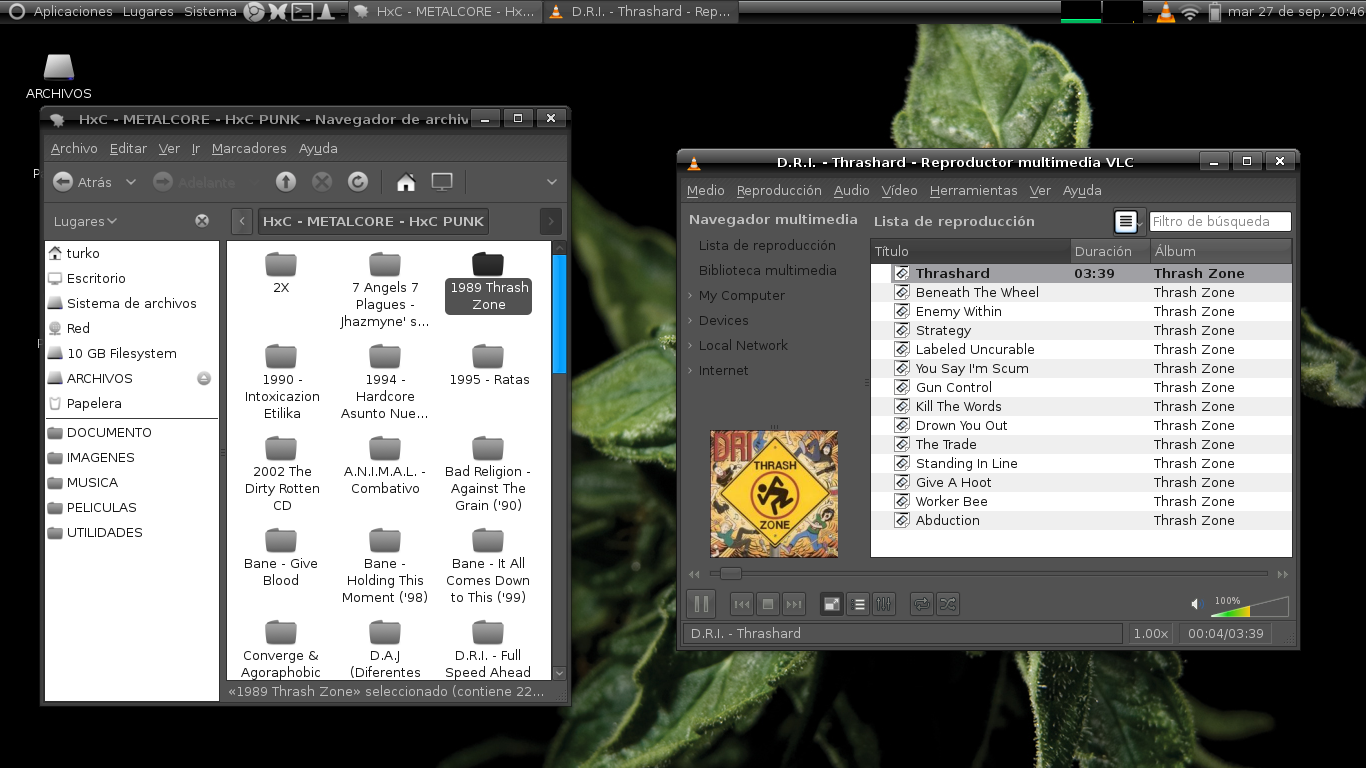Select Lista de reproducción in VLC sidebar
The image size is (1366, 768).
[x=767, y=245]
